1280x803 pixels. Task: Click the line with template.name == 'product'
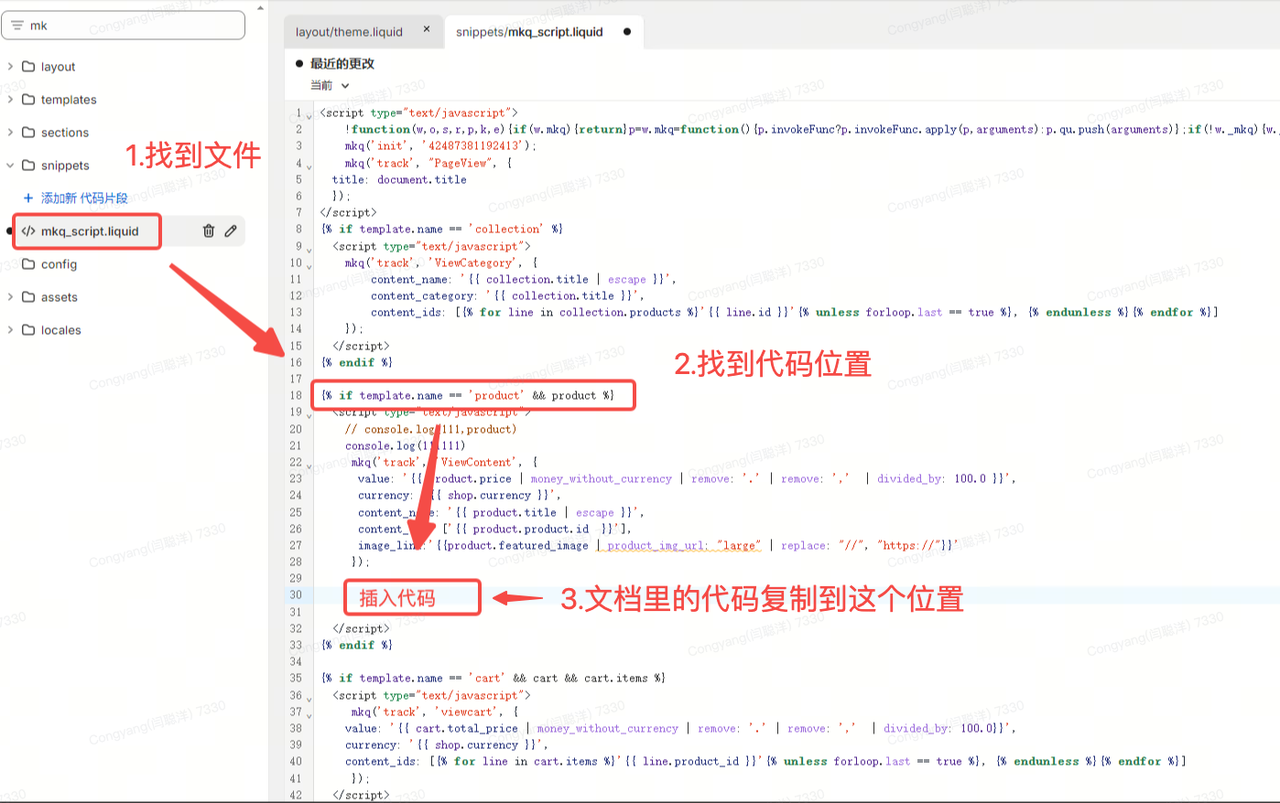tap(468, 395)
